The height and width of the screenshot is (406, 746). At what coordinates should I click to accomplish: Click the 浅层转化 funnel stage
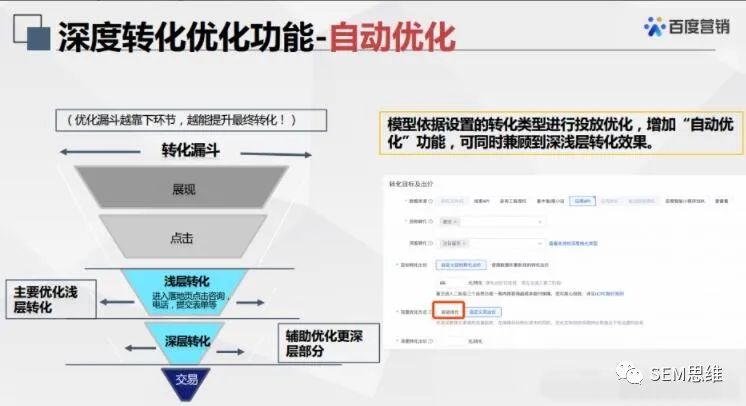[186, 292]
